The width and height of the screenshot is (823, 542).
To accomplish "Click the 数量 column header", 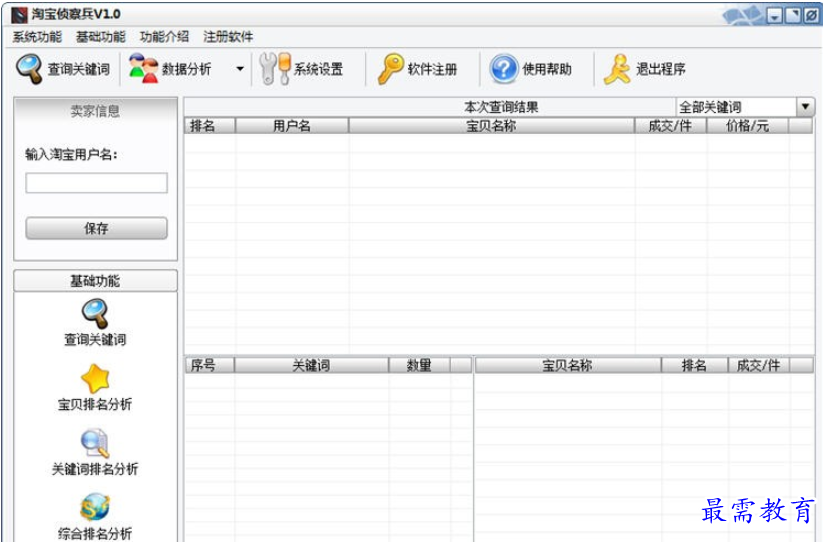I will click(419, 365).
